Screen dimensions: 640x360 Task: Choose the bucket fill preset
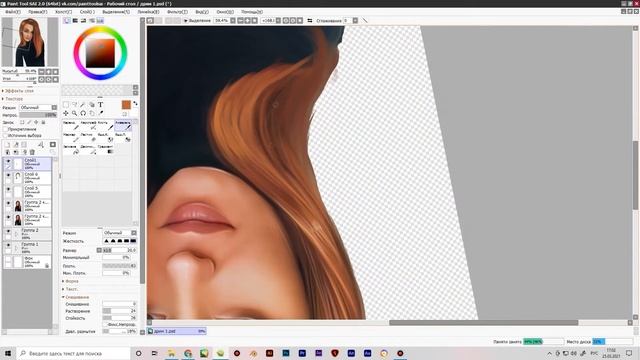72,149
